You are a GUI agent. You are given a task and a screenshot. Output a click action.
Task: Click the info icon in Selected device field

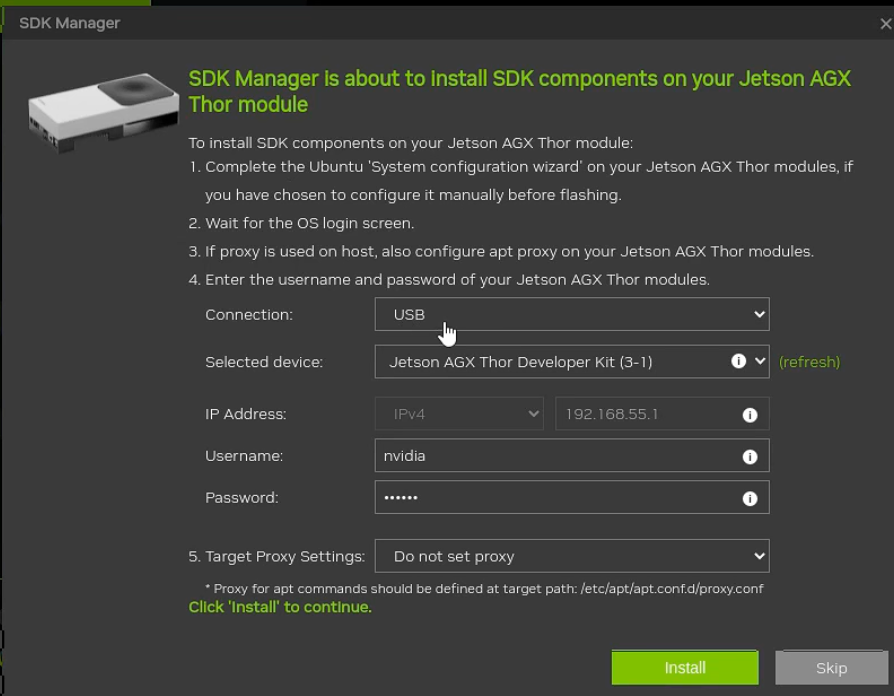738,361
